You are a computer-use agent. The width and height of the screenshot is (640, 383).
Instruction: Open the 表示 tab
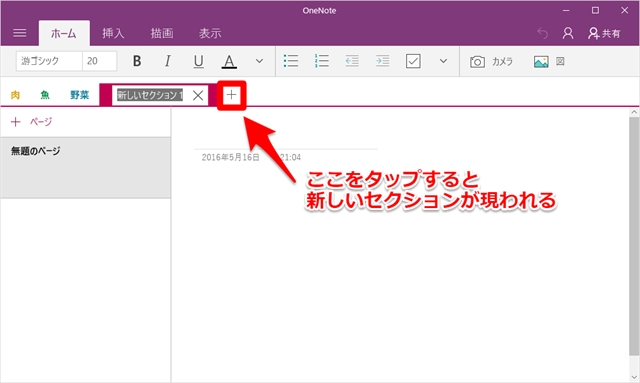[x=210, y=33]
